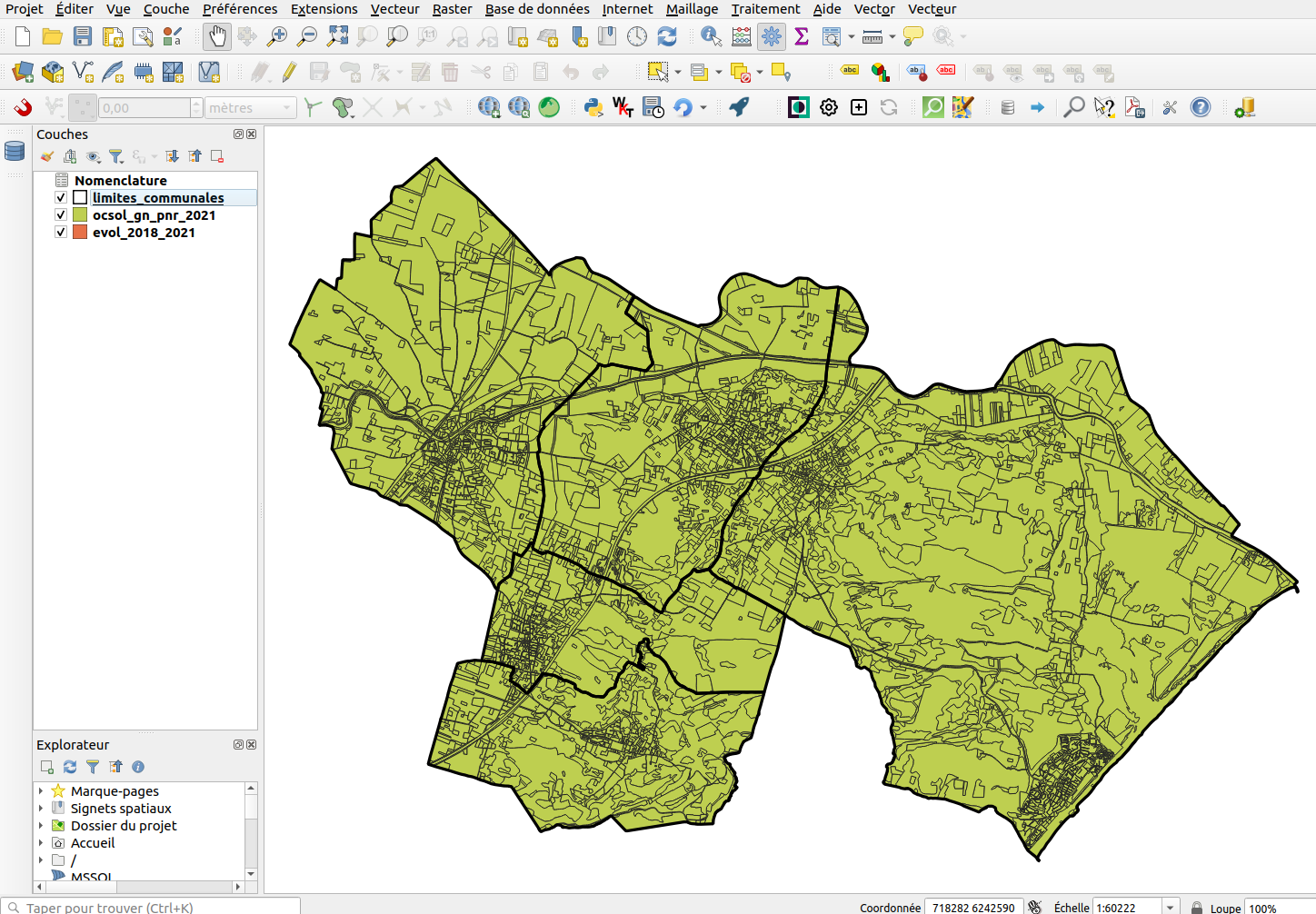
Task: Toggle editing with the pencil icon
Action: click(289, 72)
